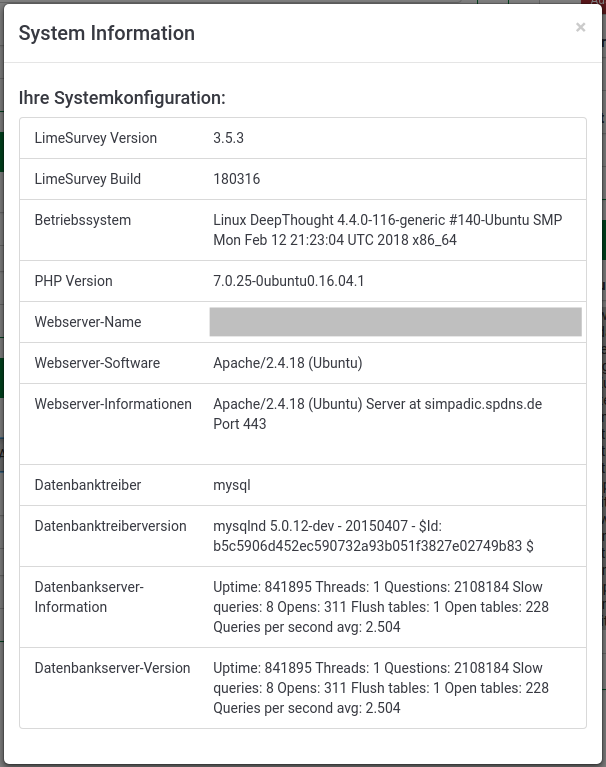Image resolution: width=606 pixels, height=767 pixels.
Task: Select the PHP Version label
Action: [x=73, y=281]
